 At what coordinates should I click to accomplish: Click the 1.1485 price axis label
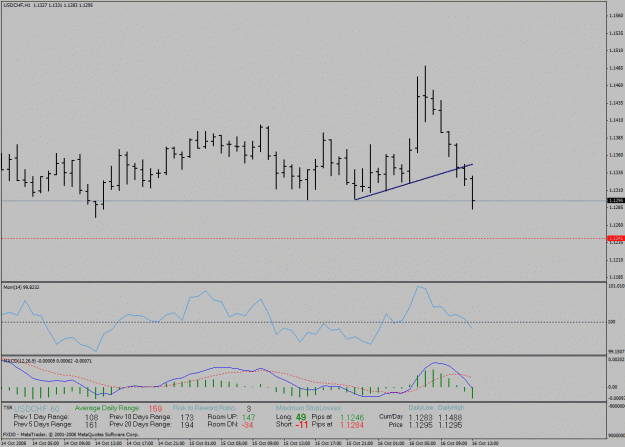point(616,68)
